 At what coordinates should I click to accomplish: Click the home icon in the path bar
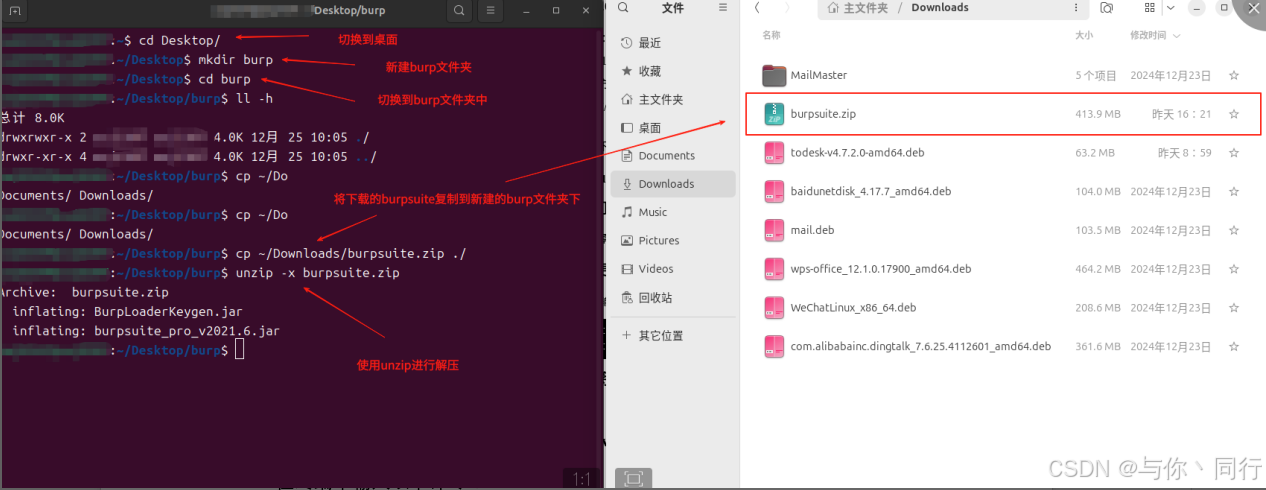coord(832,7)
